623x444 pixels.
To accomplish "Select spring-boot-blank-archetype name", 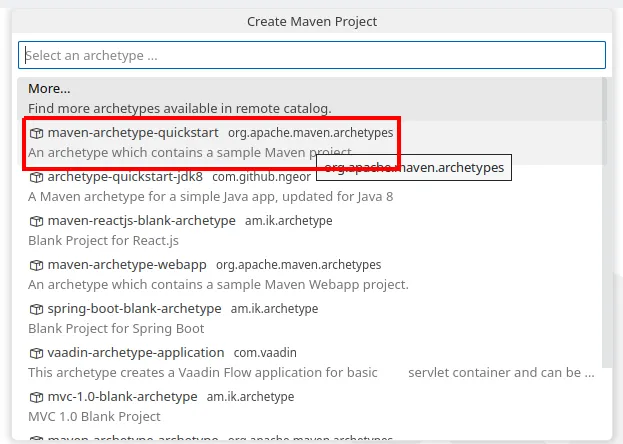I will (x=134, y=308).
